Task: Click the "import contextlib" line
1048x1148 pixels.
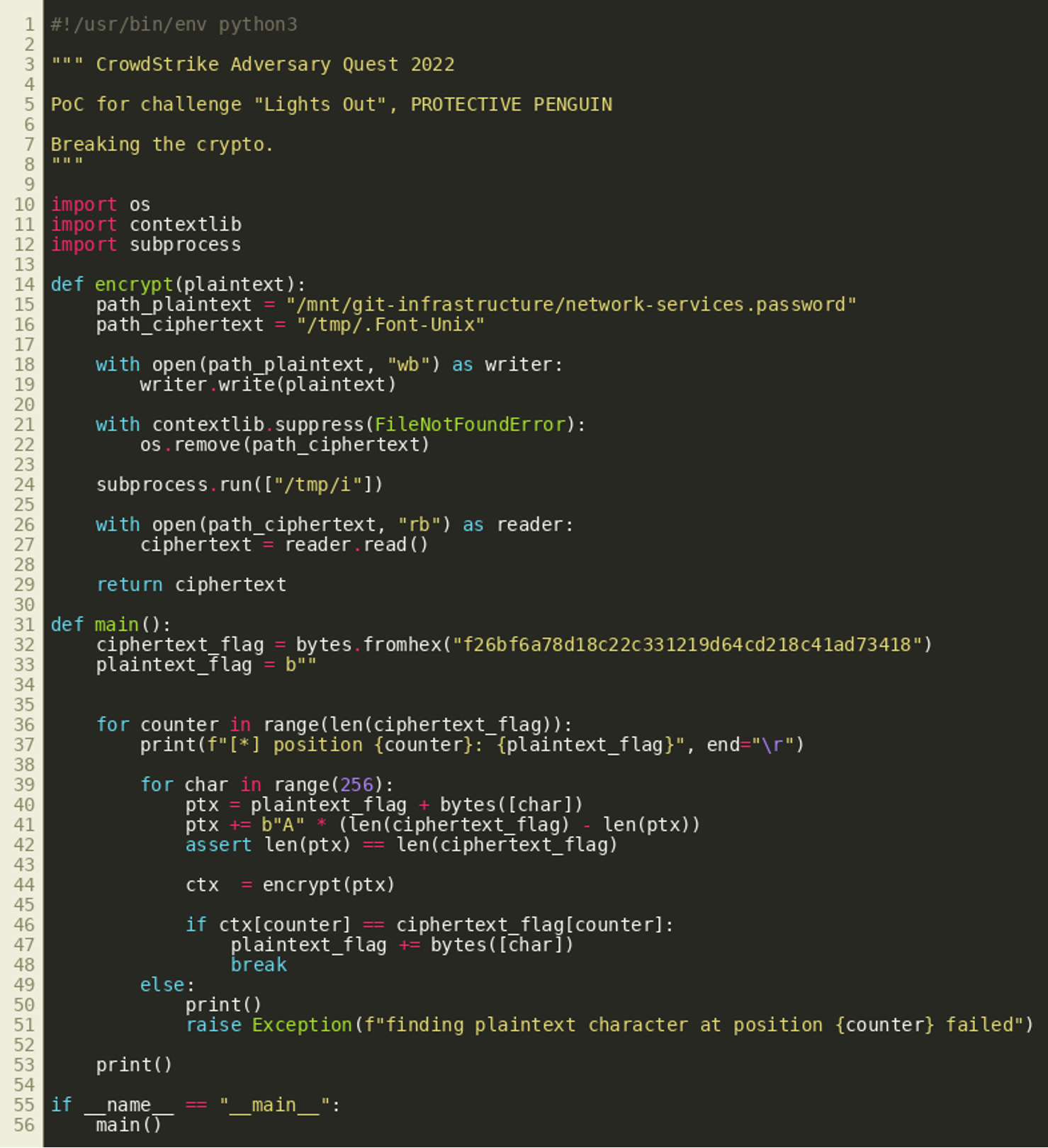Action: point(146,225)
